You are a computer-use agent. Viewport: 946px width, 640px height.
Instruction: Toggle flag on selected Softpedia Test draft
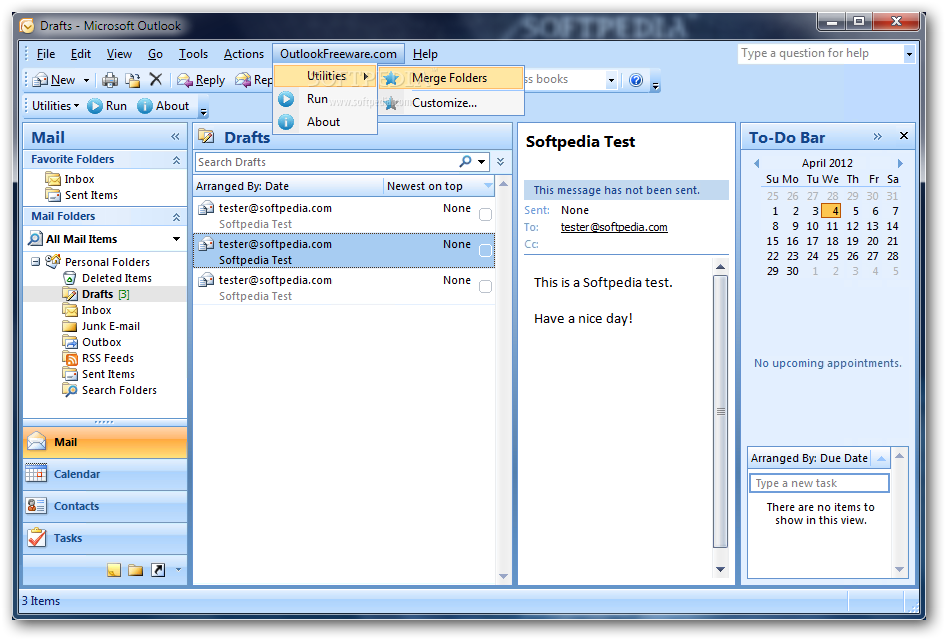[x=485, y=250]
